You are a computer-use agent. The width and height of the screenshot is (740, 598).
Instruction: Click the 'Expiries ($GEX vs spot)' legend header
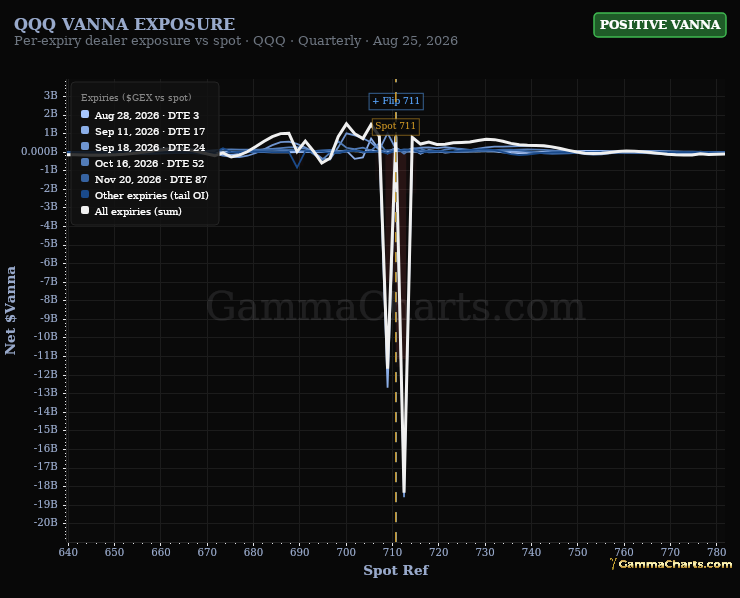[136, 98]
